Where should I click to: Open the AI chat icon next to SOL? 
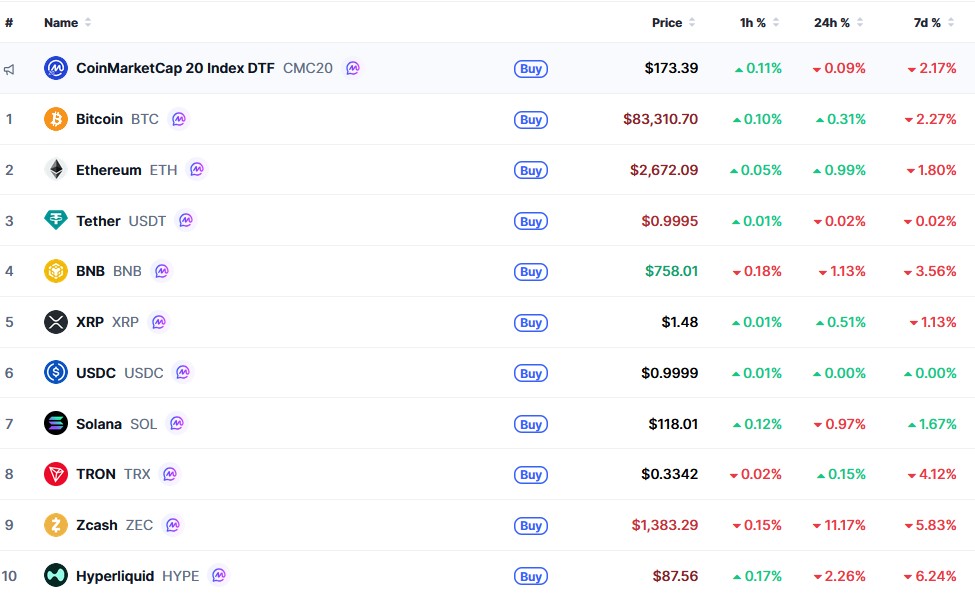[x=177, y=424]
